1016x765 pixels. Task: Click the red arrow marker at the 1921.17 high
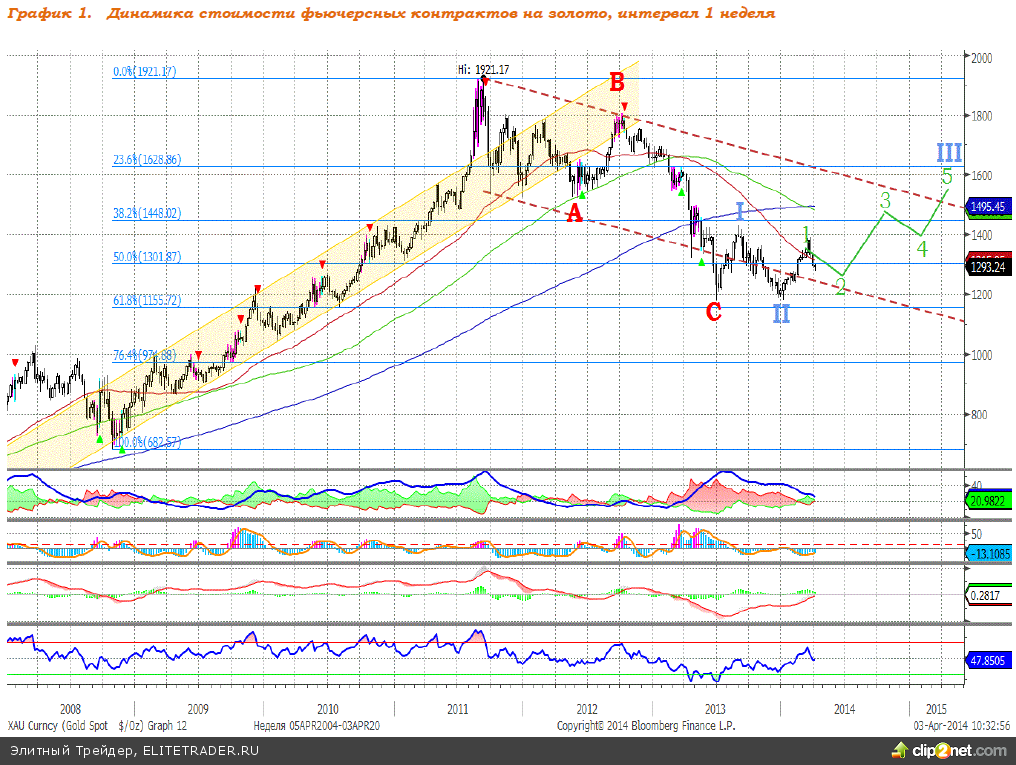pos(484,79)
